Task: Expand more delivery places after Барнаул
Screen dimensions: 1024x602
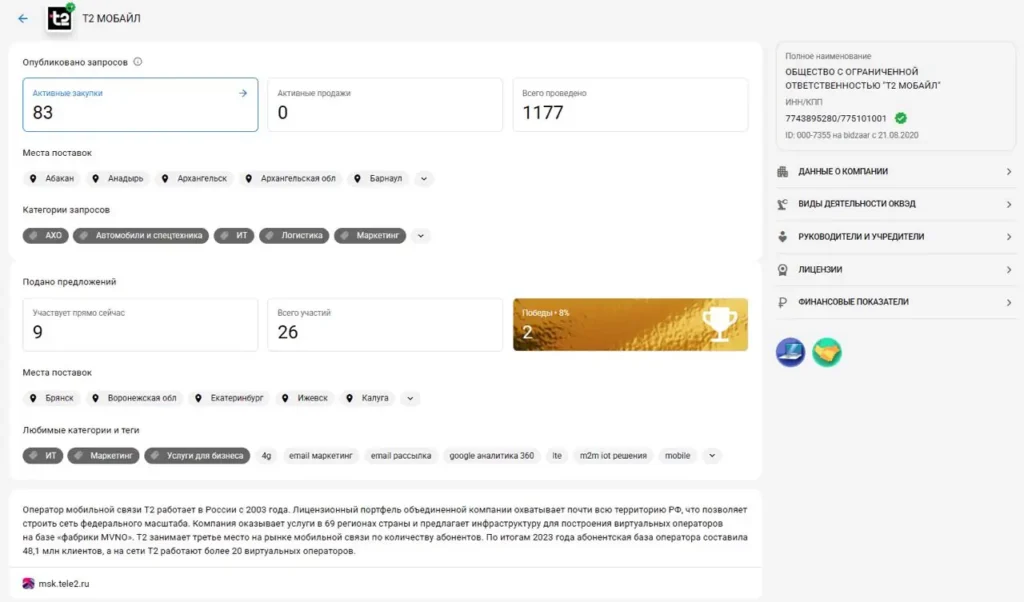Action: point(423,179)
